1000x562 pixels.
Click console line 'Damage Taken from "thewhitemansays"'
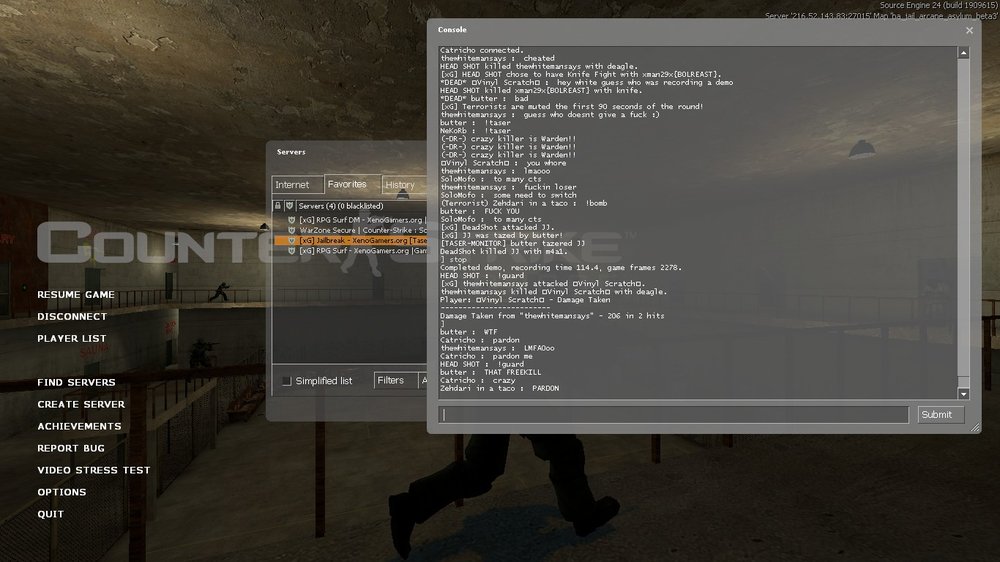[552, 316]
